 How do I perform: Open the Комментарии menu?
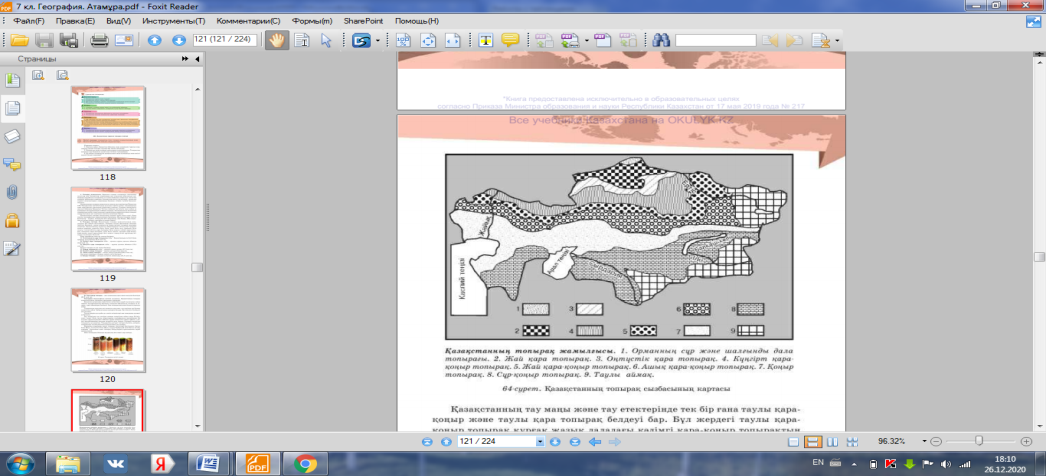249,21
